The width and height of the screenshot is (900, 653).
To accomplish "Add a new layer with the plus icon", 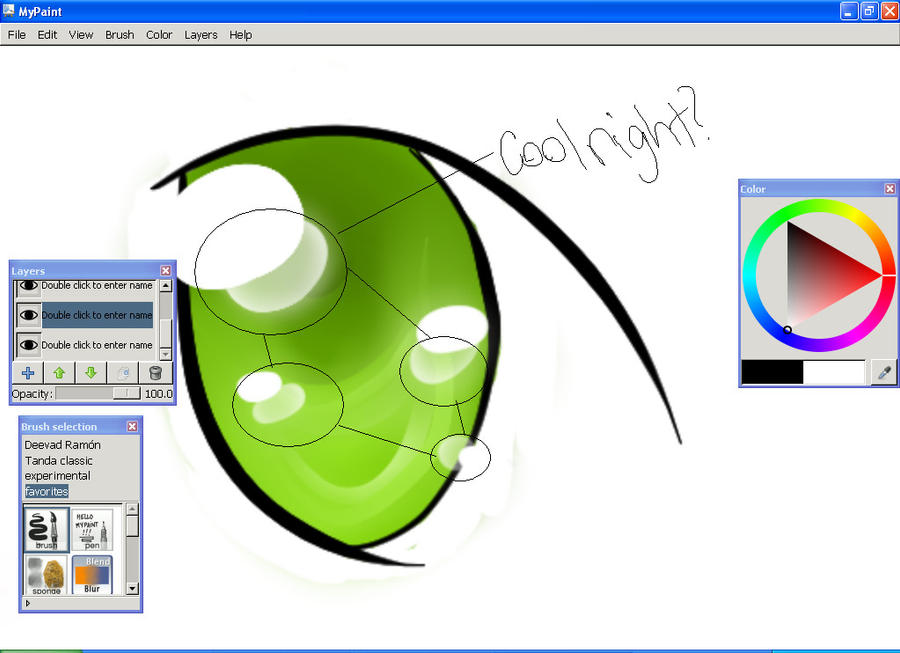I will click(28, 373).
